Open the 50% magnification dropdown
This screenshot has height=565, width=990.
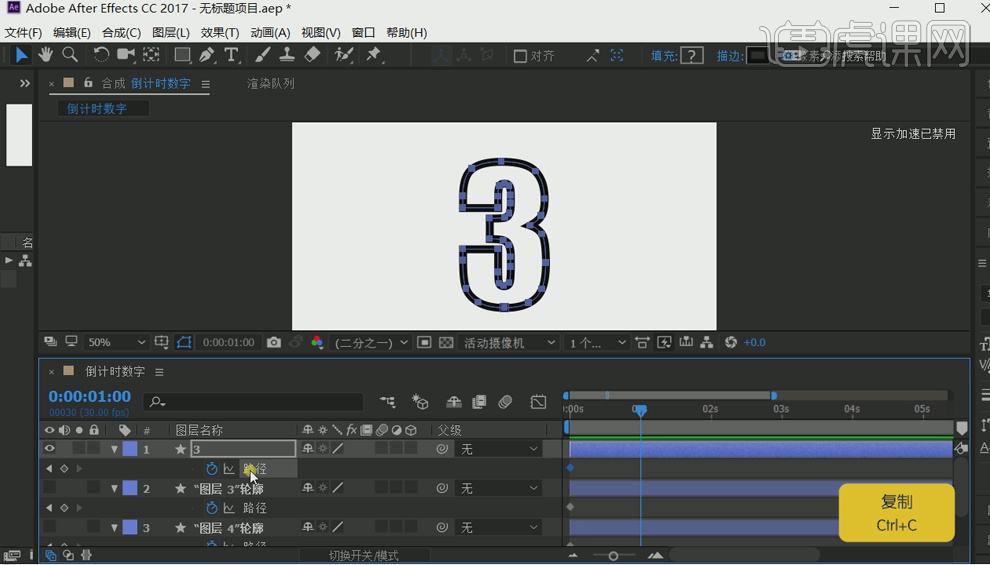[x=116, y=343]
